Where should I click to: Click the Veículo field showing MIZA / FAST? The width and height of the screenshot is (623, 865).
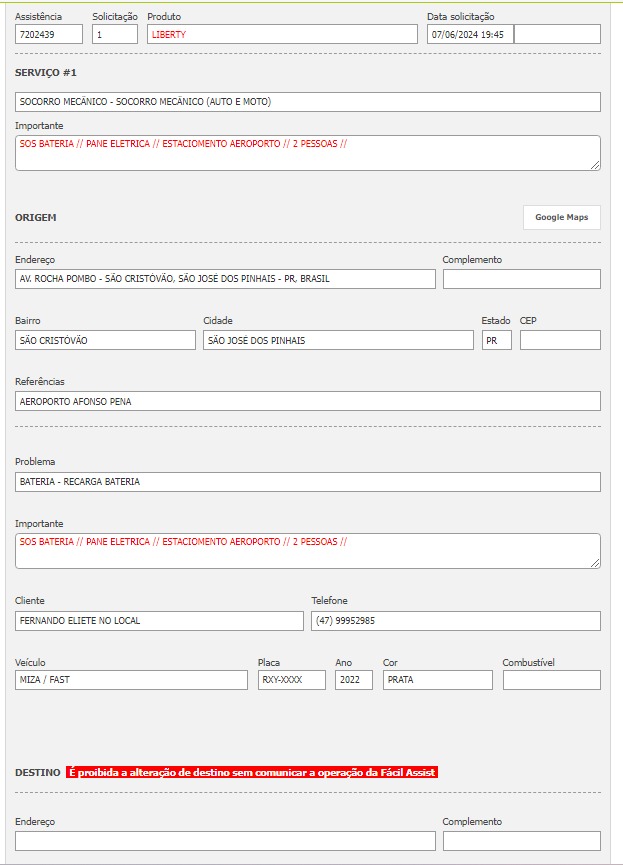(131, 680)
